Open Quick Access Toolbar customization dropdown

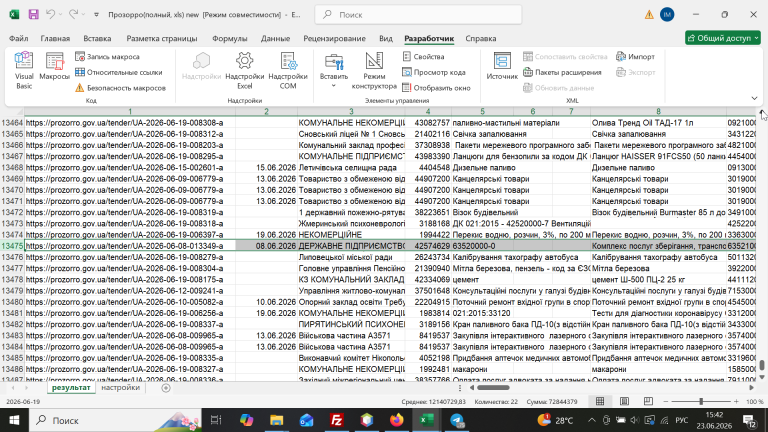(x=96, y=15)
